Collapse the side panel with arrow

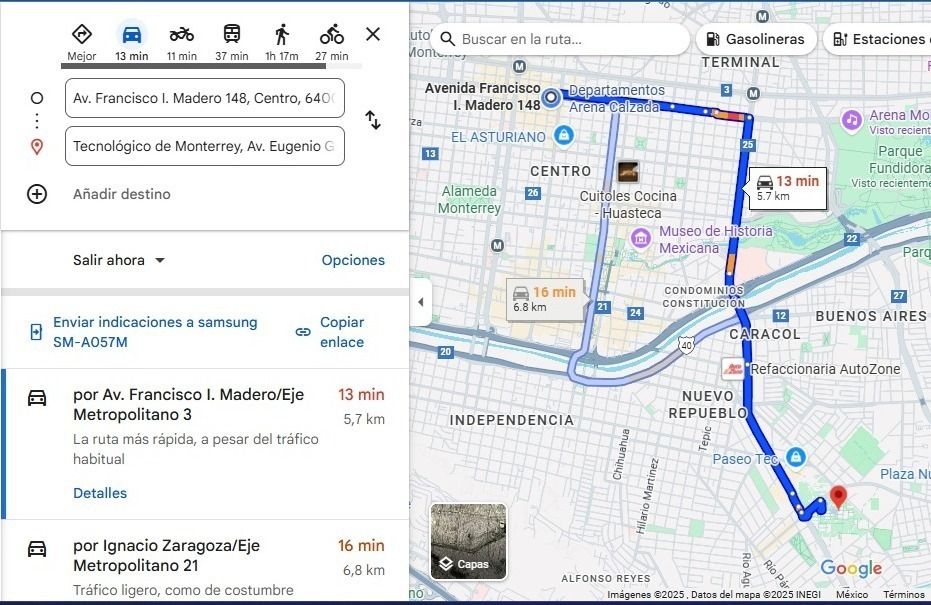pyautogui.click(x=420, y=302)
